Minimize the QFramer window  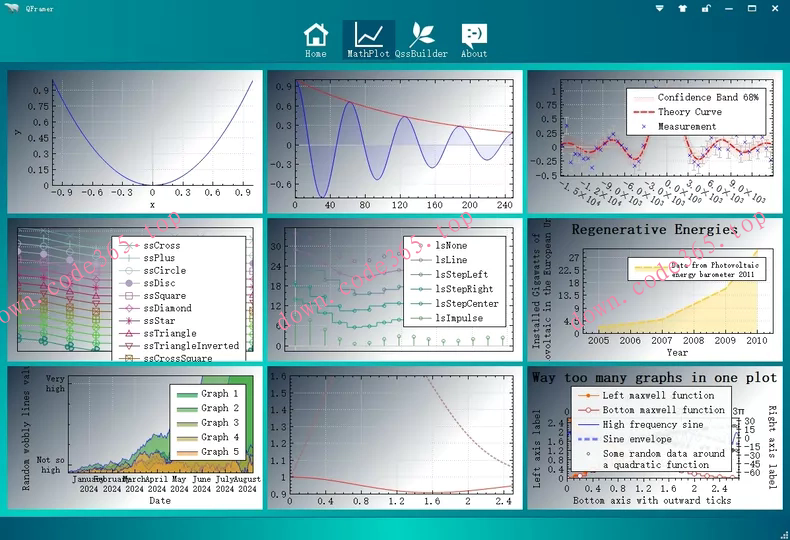[729, 8]
